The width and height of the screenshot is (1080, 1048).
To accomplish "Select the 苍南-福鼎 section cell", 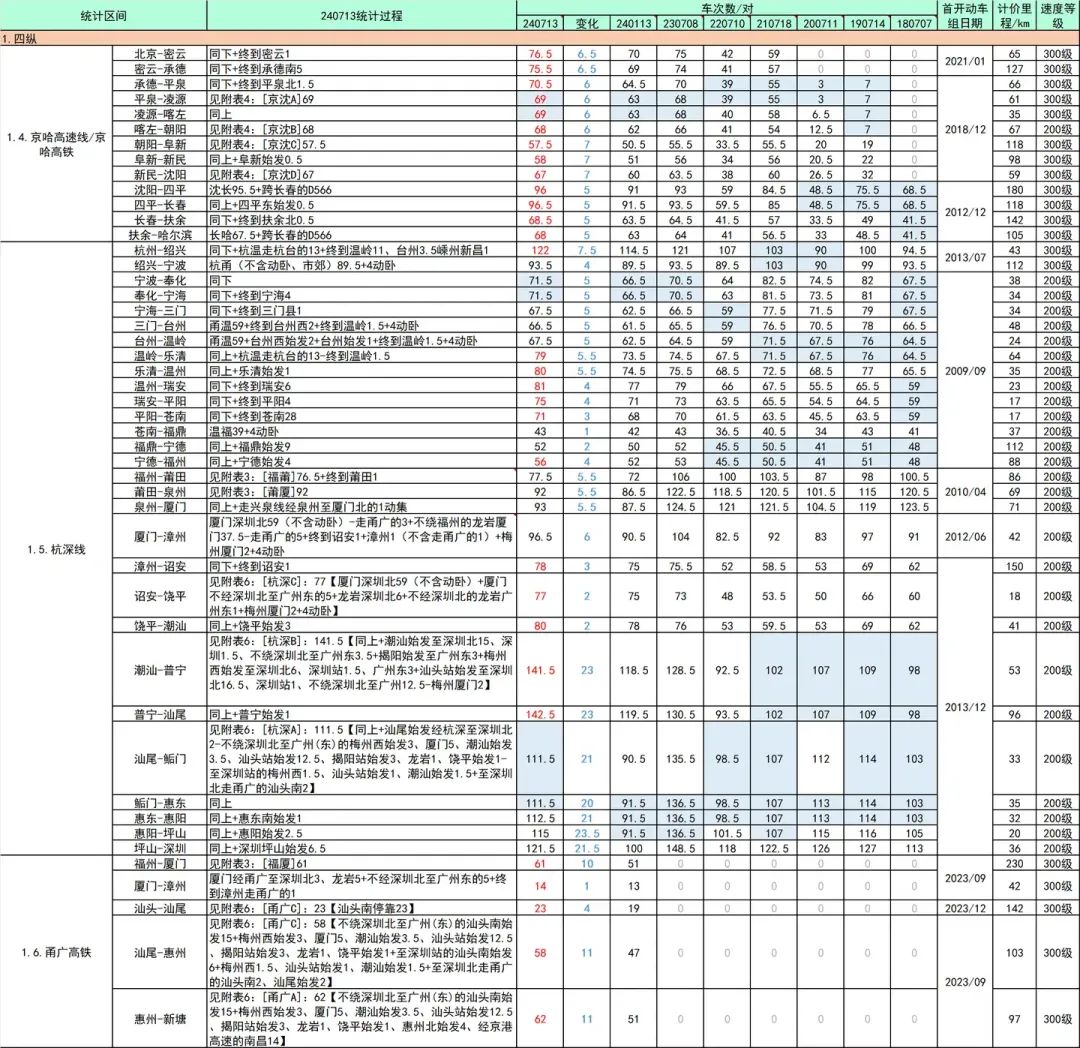I will pos(160,431).
